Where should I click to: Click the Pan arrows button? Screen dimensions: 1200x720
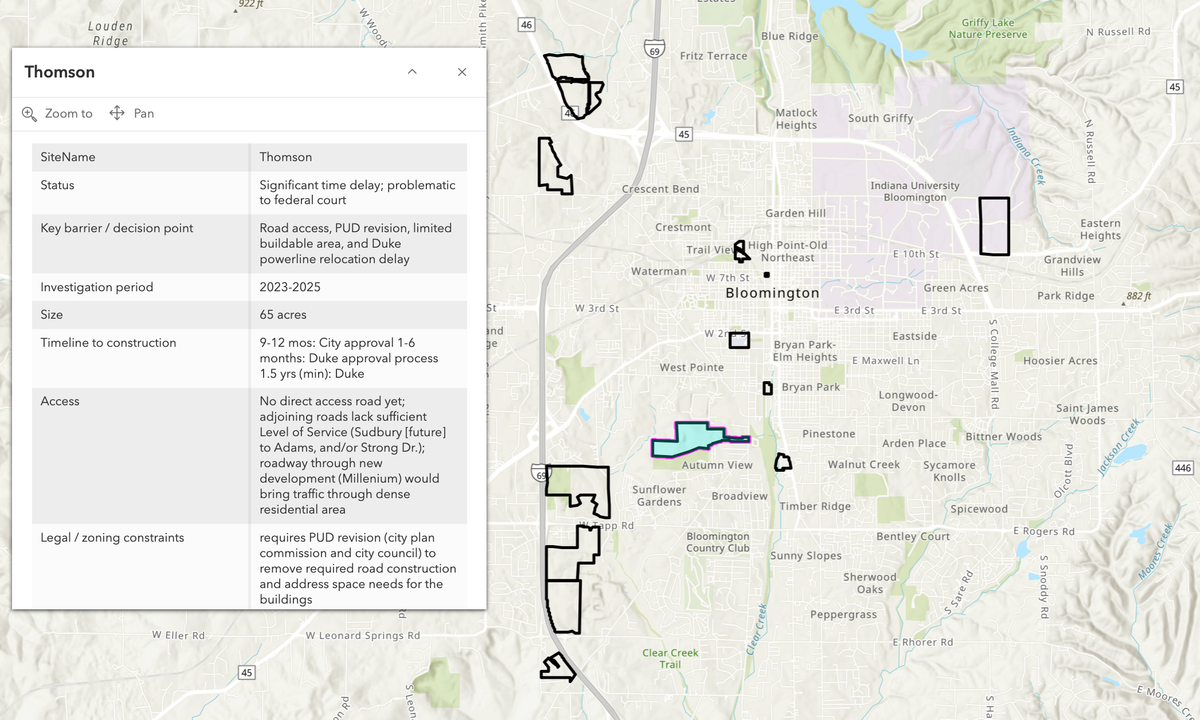[131, 113]
